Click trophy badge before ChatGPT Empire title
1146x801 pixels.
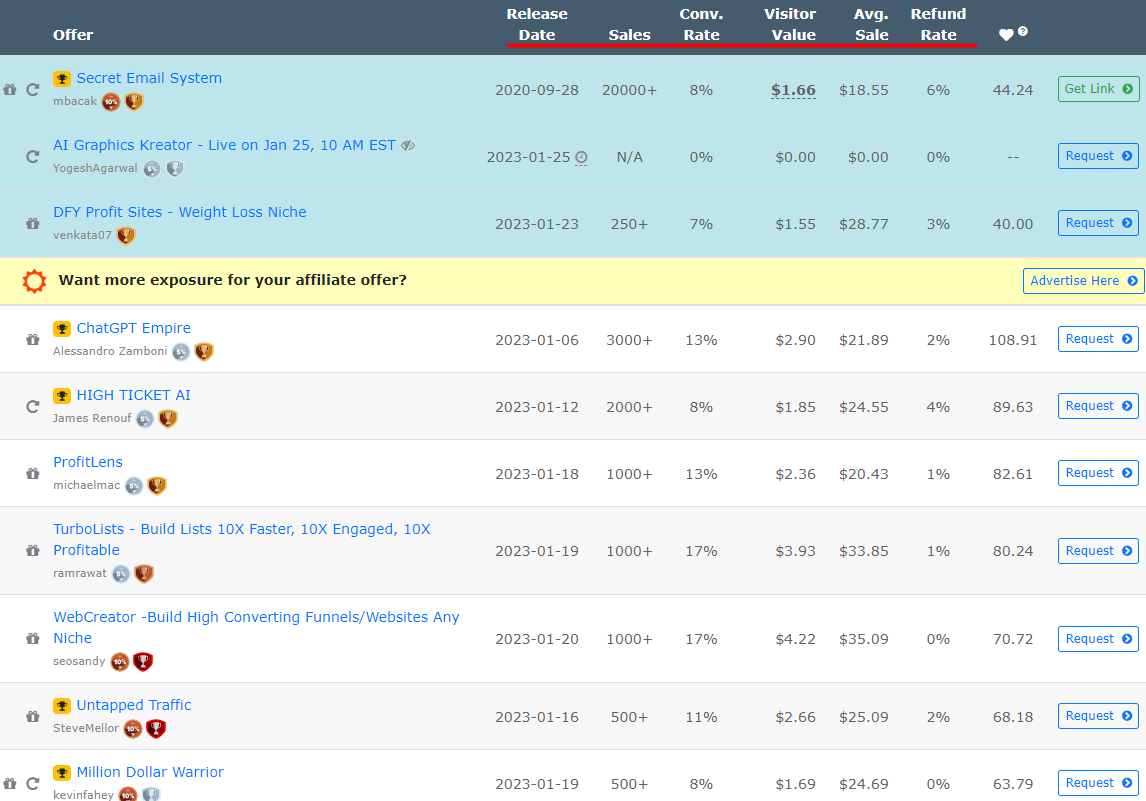(x=61, y=329)
